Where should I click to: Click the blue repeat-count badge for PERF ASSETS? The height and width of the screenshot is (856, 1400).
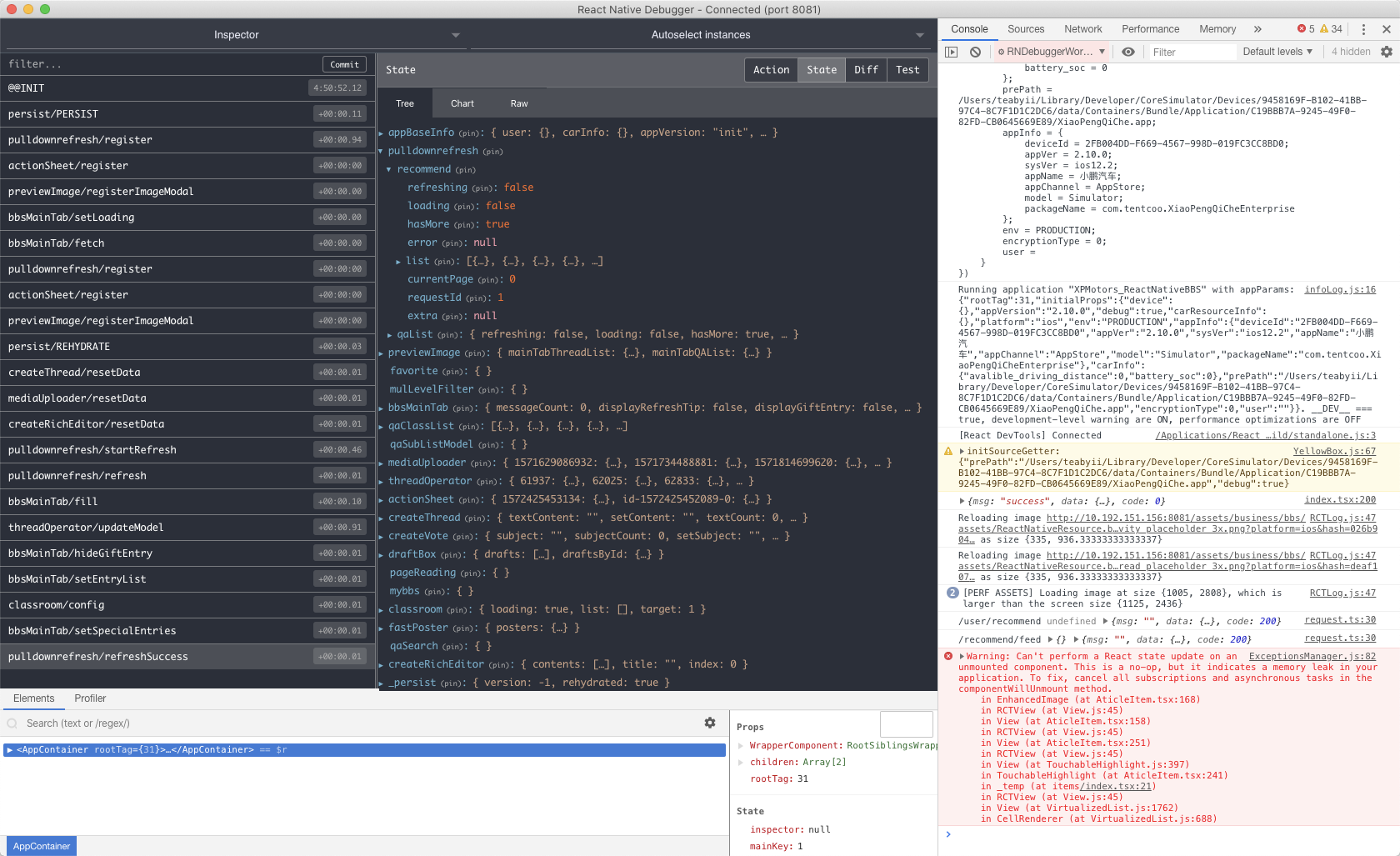(952, 593)
